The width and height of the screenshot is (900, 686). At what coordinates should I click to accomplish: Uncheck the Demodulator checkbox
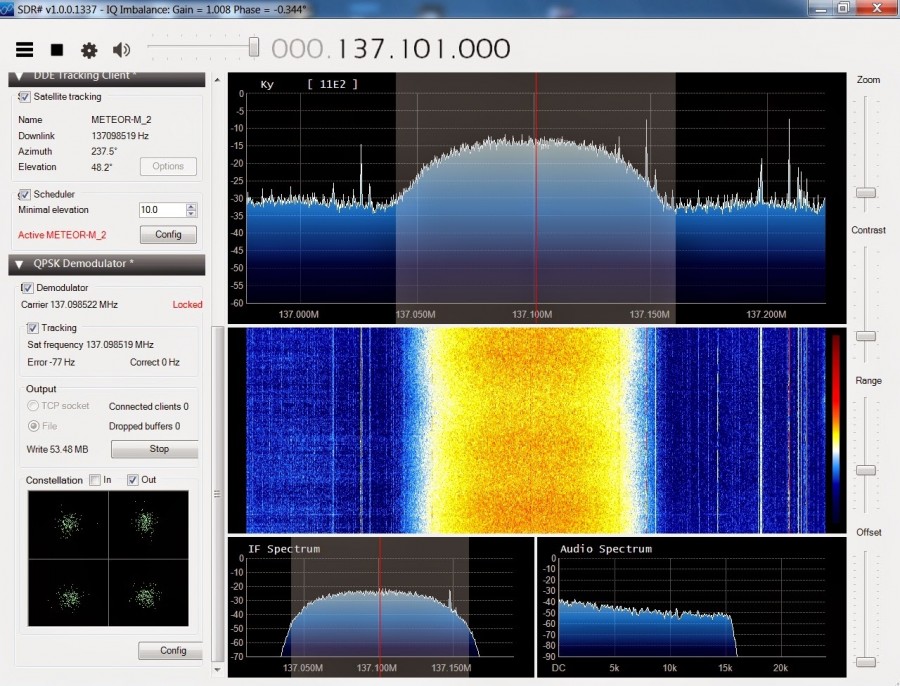click(x=27, y=288)
